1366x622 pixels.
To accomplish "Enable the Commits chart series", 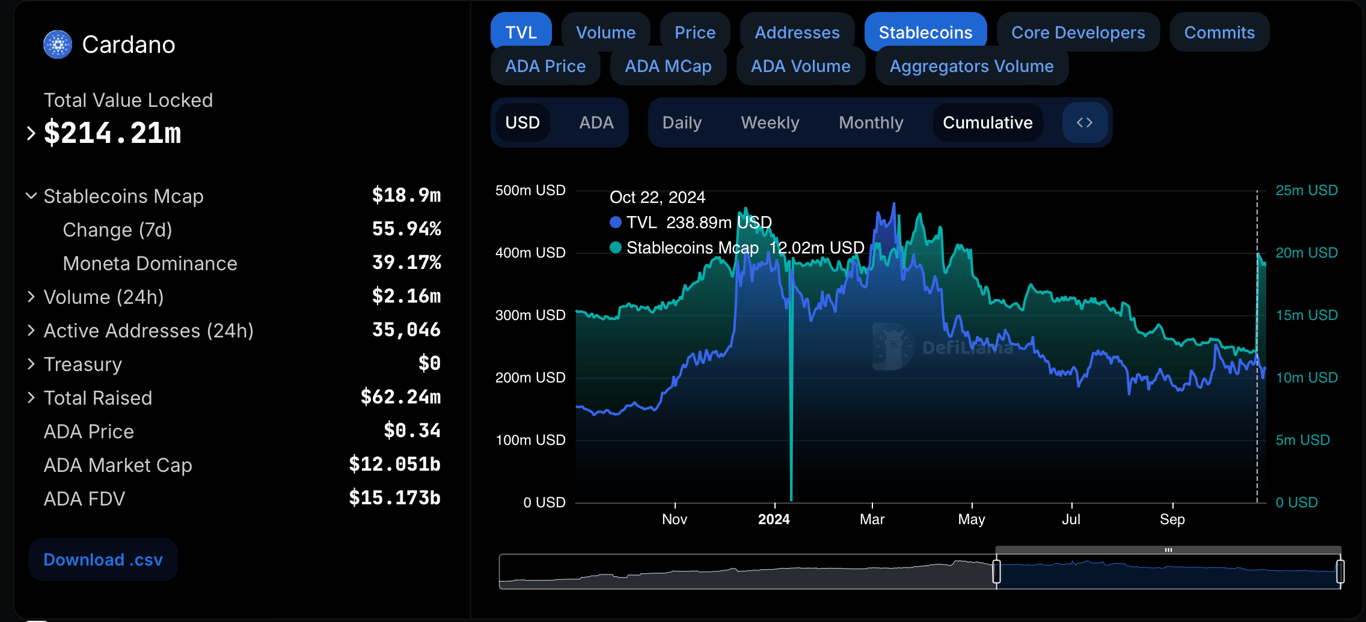I will coord(1219,32).
